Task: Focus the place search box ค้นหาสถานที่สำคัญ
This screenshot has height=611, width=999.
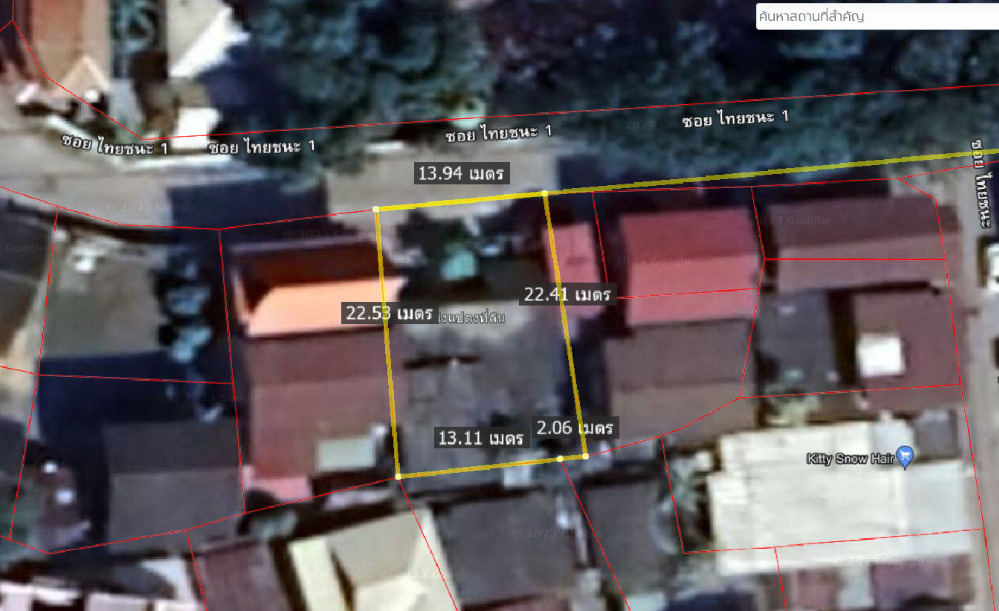Action: [875, 16]
